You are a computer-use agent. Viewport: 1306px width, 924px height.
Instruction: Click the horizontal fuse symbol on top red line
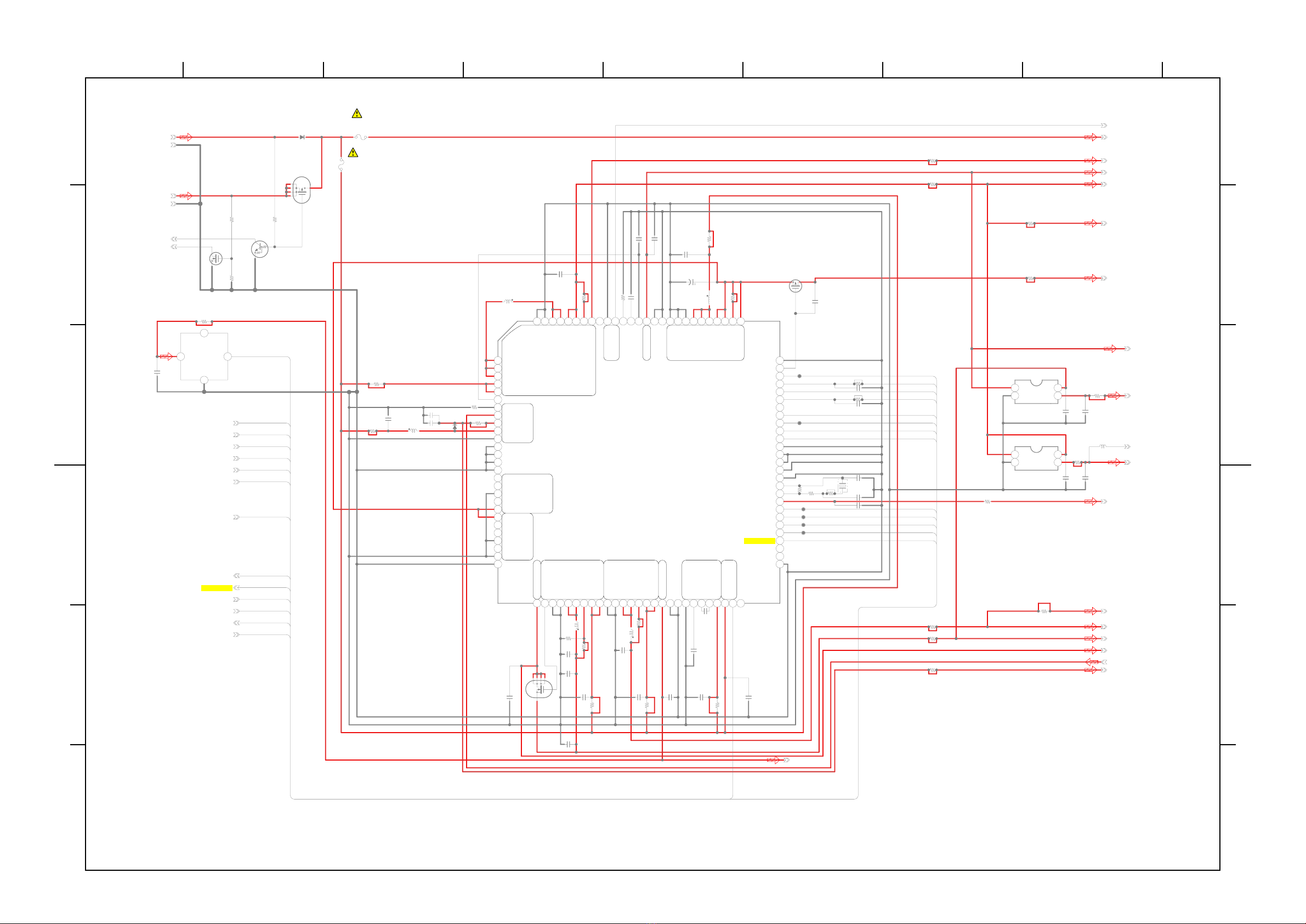point(361,137)
